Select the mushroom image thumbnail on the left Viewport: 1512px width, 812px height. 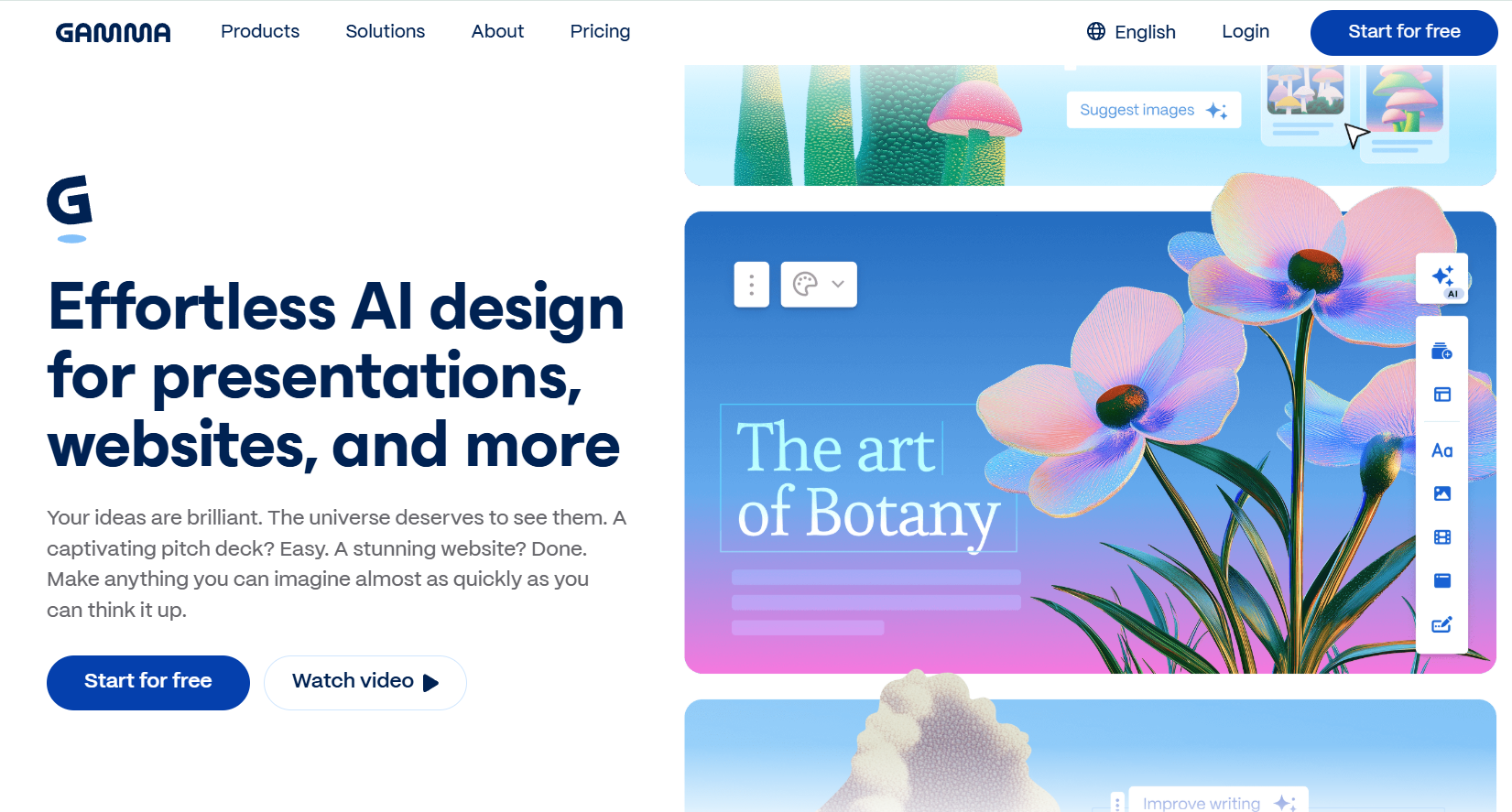coord(1306,90)
